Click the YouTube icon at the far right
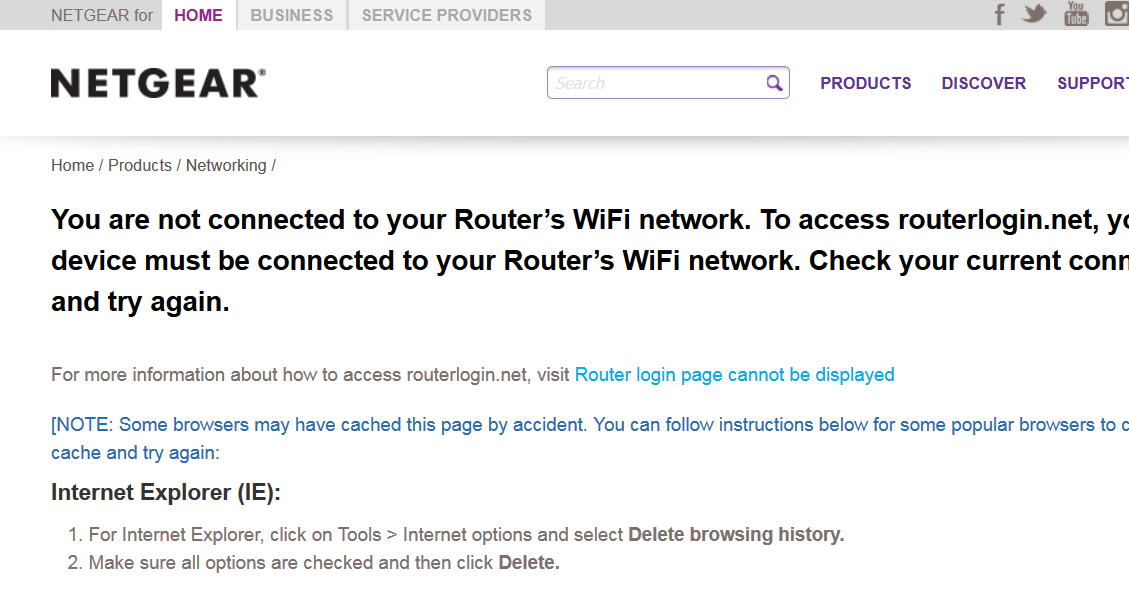This screenshot has width=1129, height=593. [1075, 14]
